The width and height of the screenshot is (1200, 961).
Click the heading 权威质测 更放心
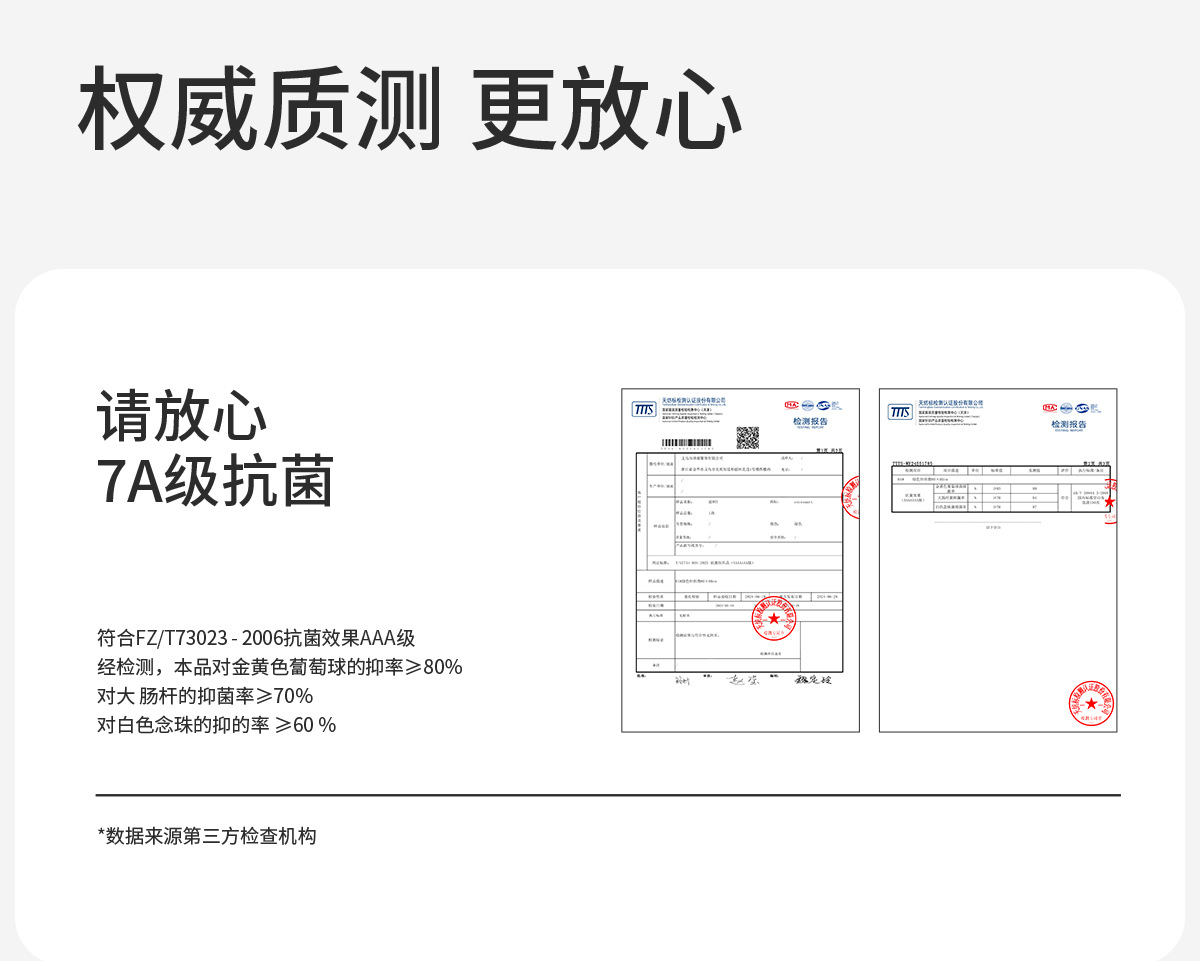[410, 110]
